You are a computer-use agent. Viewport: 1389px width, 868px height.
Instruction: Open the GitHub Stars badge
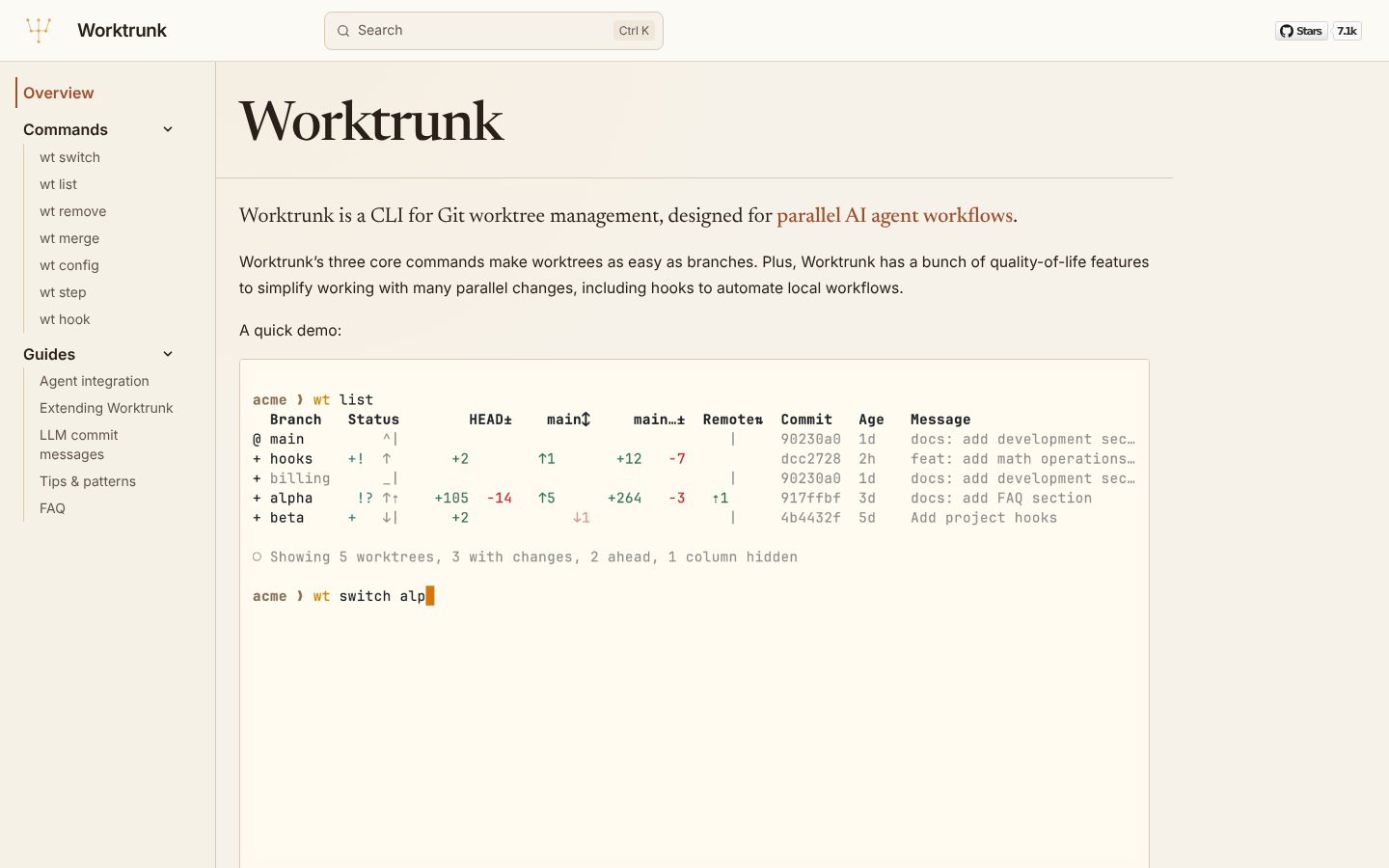tap(1301, 31)
